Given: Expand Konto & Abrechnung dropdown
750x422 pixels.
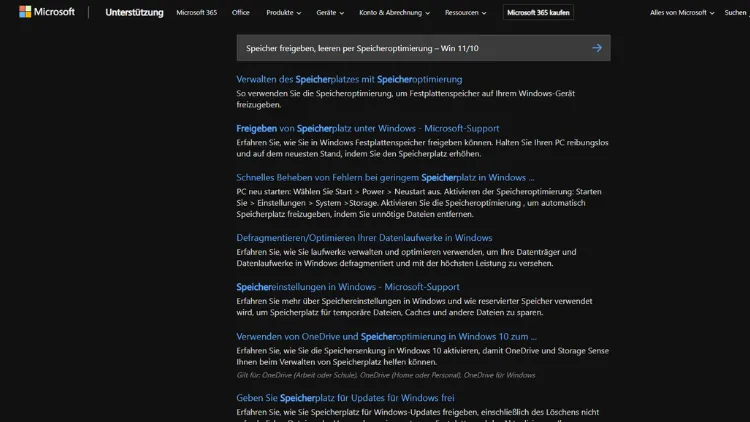Looking at the screenshot, I should click(x=394, y=12).
